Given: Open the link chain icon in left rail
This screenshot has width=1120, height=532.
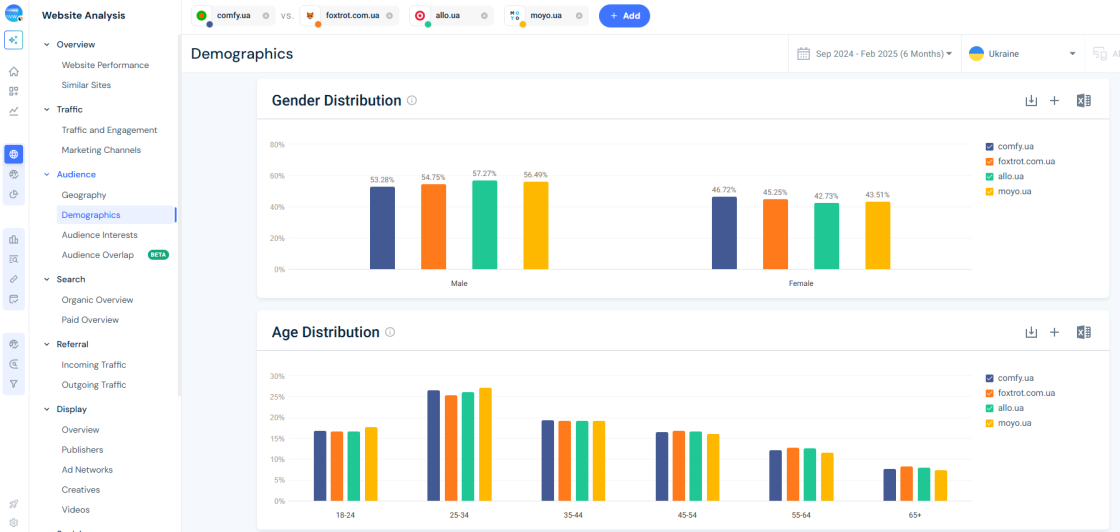Looking at the screenshot, I should (14, 279).
